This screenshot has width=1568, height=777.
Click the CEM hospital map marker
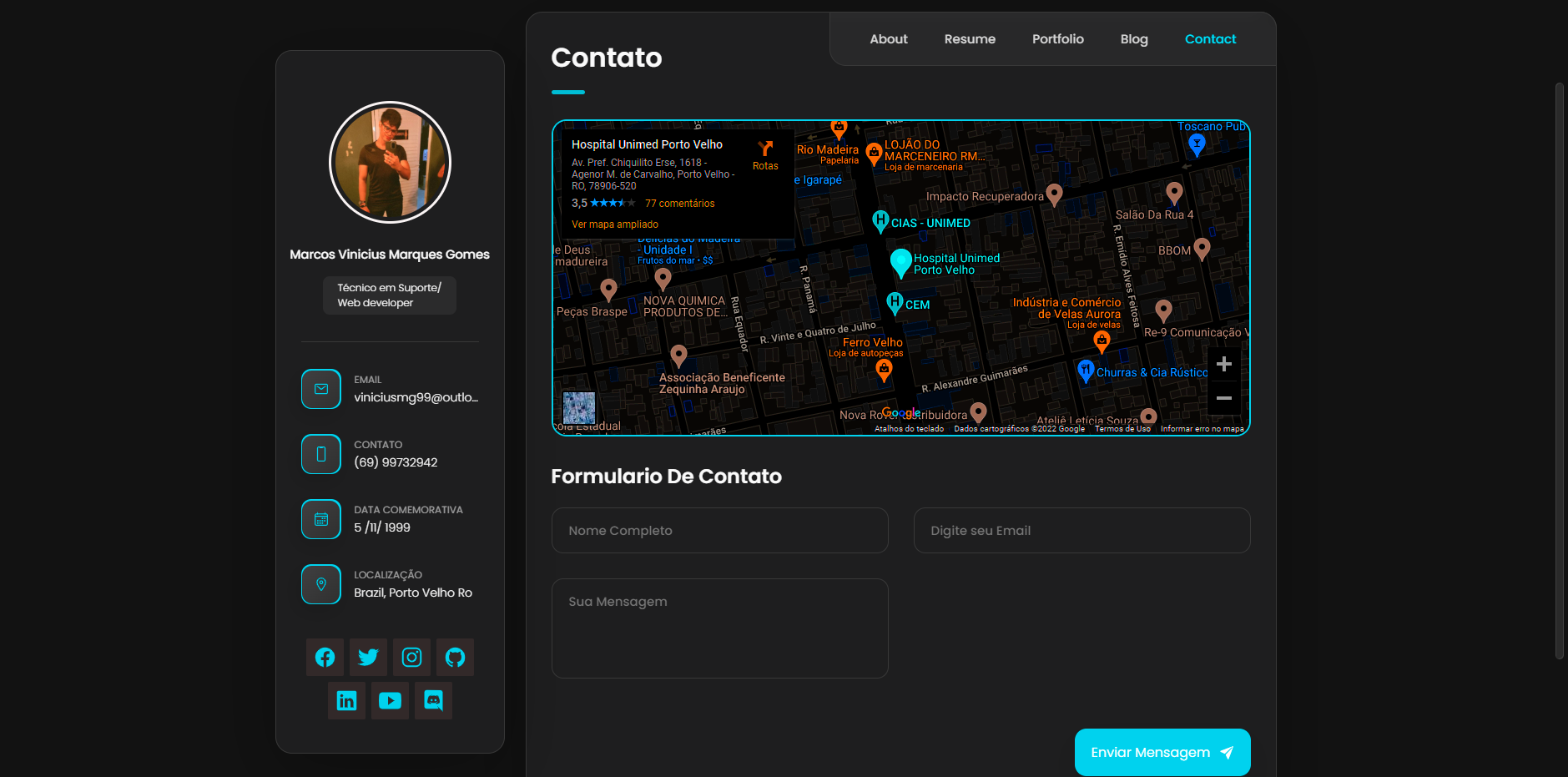point(895,303)
